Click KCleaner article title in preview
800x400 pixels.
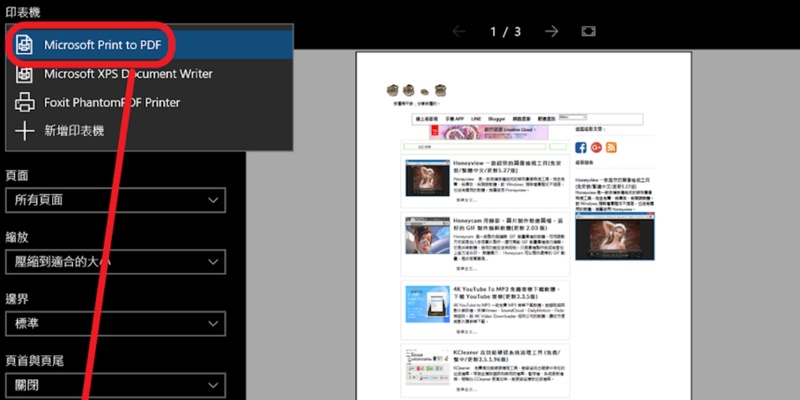507,356
